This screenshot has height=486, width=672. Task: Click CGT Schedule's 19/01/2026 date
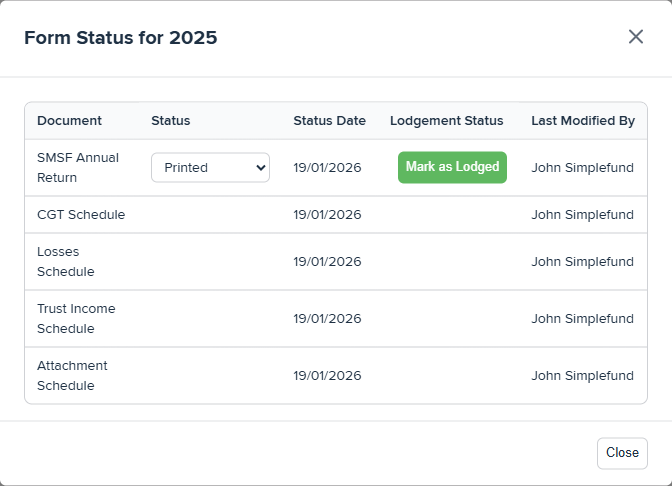[327, 215]
